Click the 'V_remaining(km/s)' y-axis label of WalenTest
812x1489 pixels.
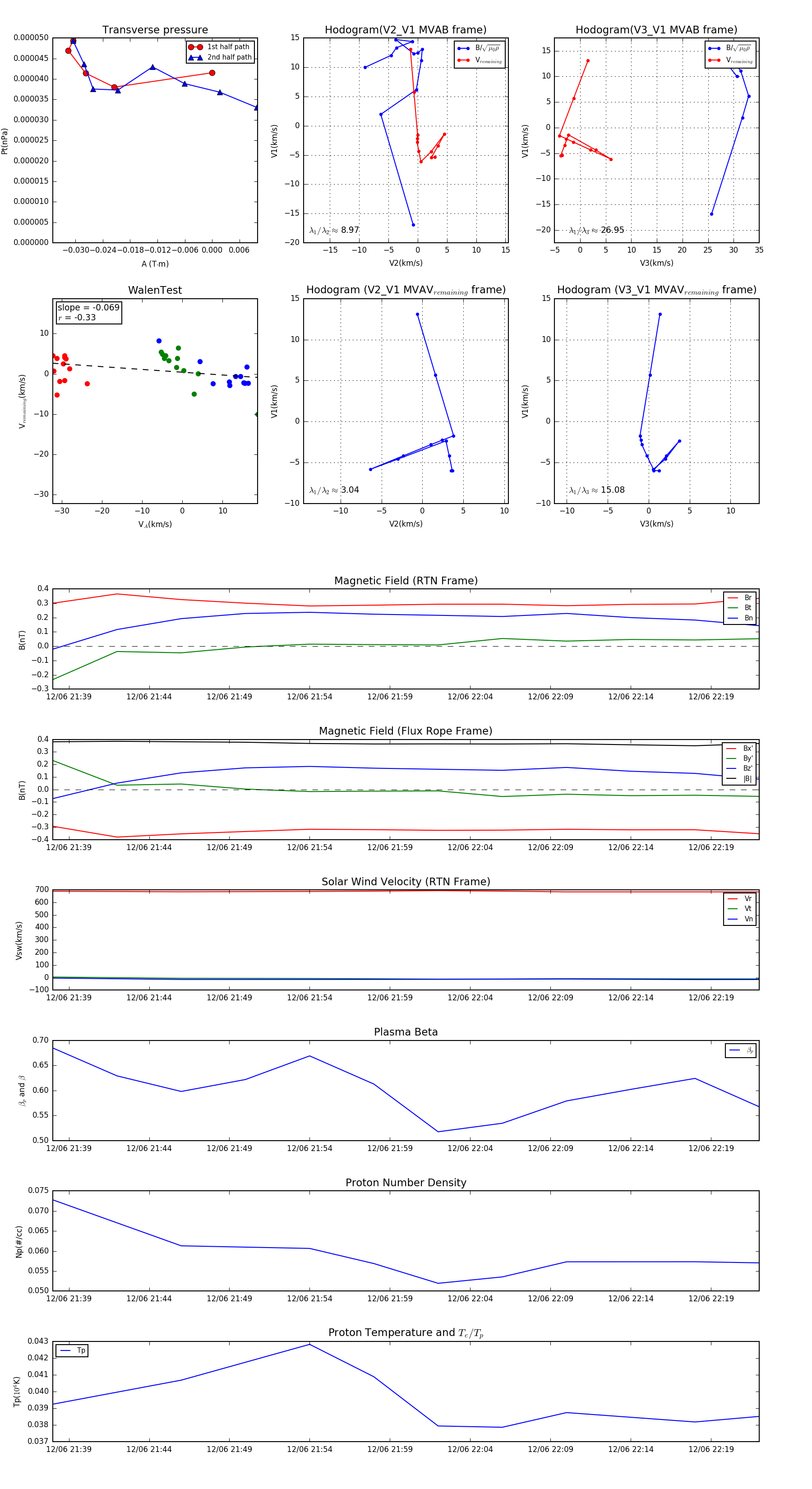[23, 401]
